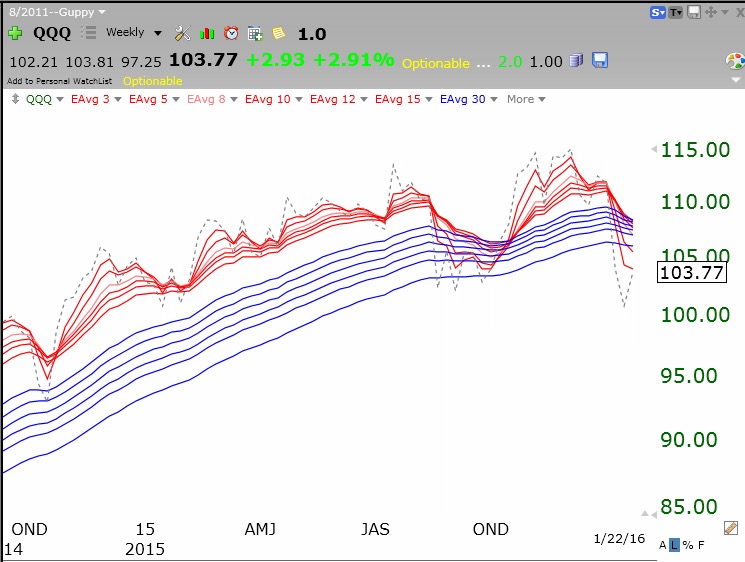745x562 pixels.
Task: Toggle logarithmic scale L
Action: tap(674, 545)
